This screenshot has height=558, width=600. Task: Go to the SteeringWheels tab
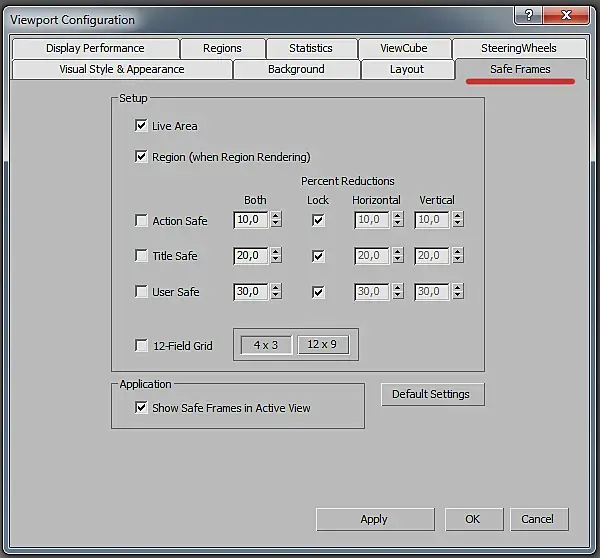point(519,48)
